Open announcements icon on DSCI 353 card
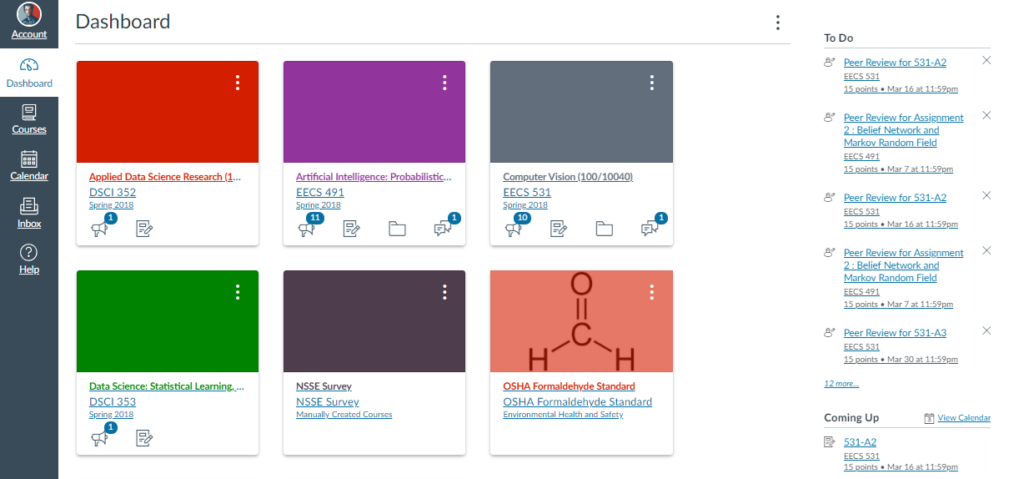 point(99,438)
